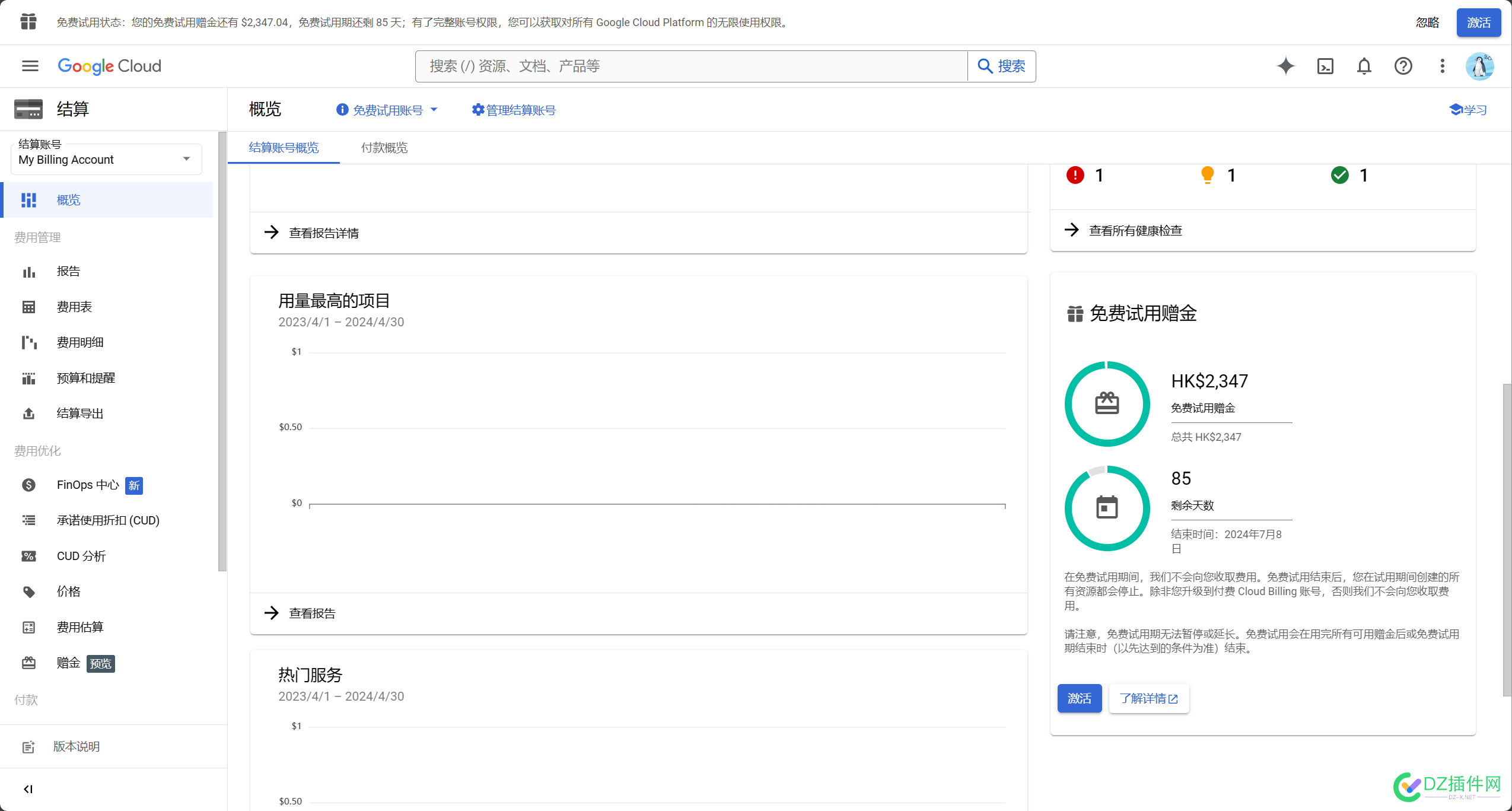The image size is (1512, 811).
Task: Select the Overview dashboard icon in sidebar
Action: tap(28, 200)
